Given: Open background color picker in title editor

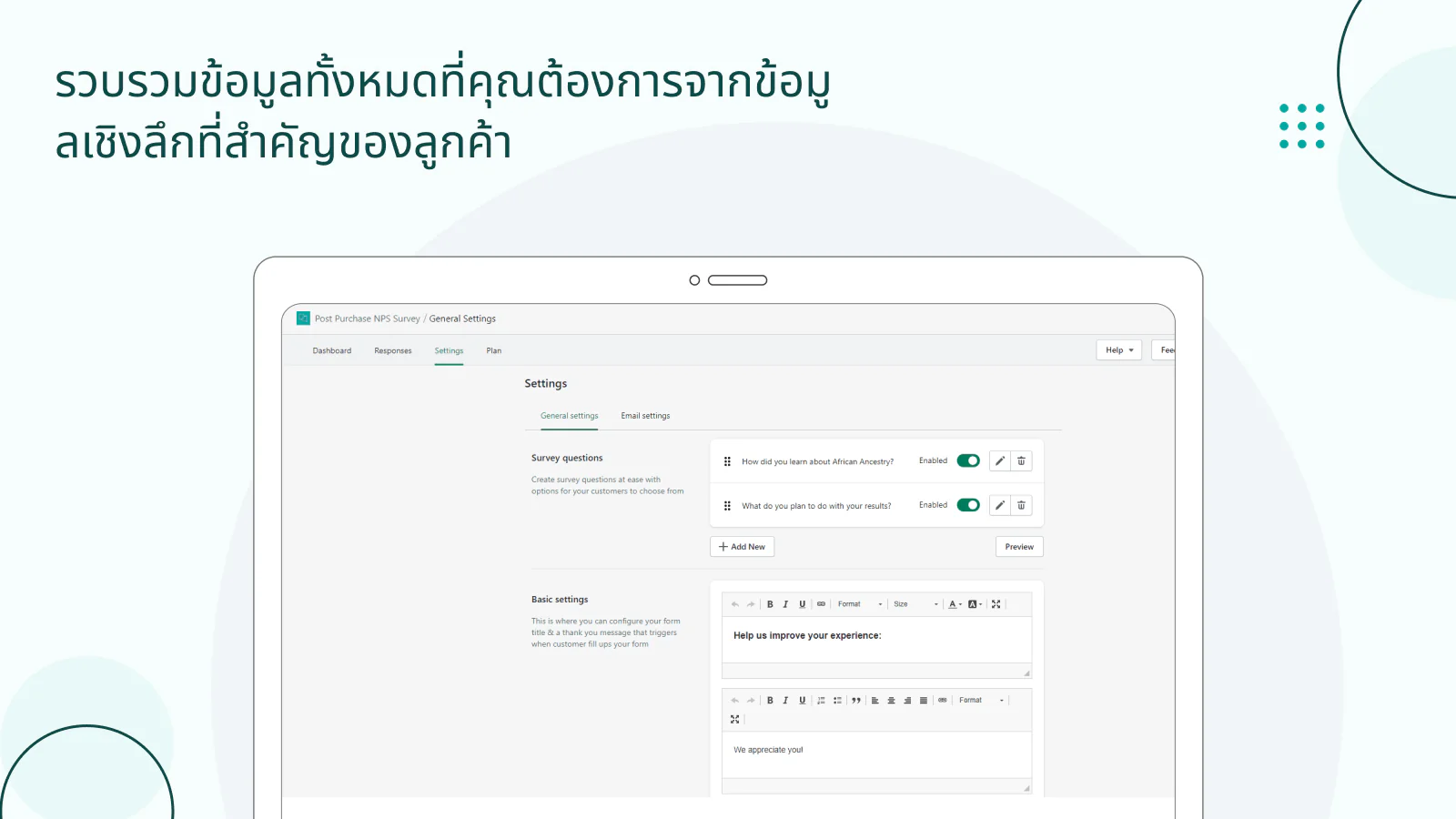Looking at the screenshot, I should [x=975, y=604].
